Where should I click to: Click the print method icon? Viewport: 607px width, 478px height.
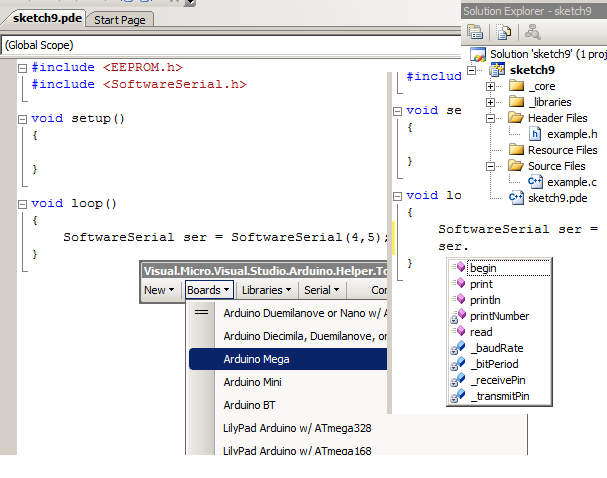pyautogui.click(x=459, y=283)
